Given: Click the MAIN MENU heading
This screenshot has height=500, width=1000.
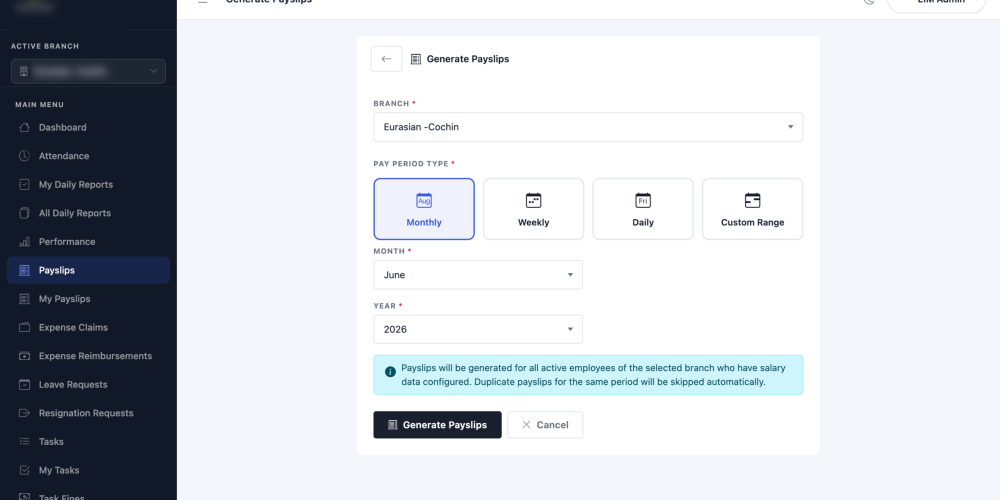Looking at the screenshot, I should pos(40,105).
